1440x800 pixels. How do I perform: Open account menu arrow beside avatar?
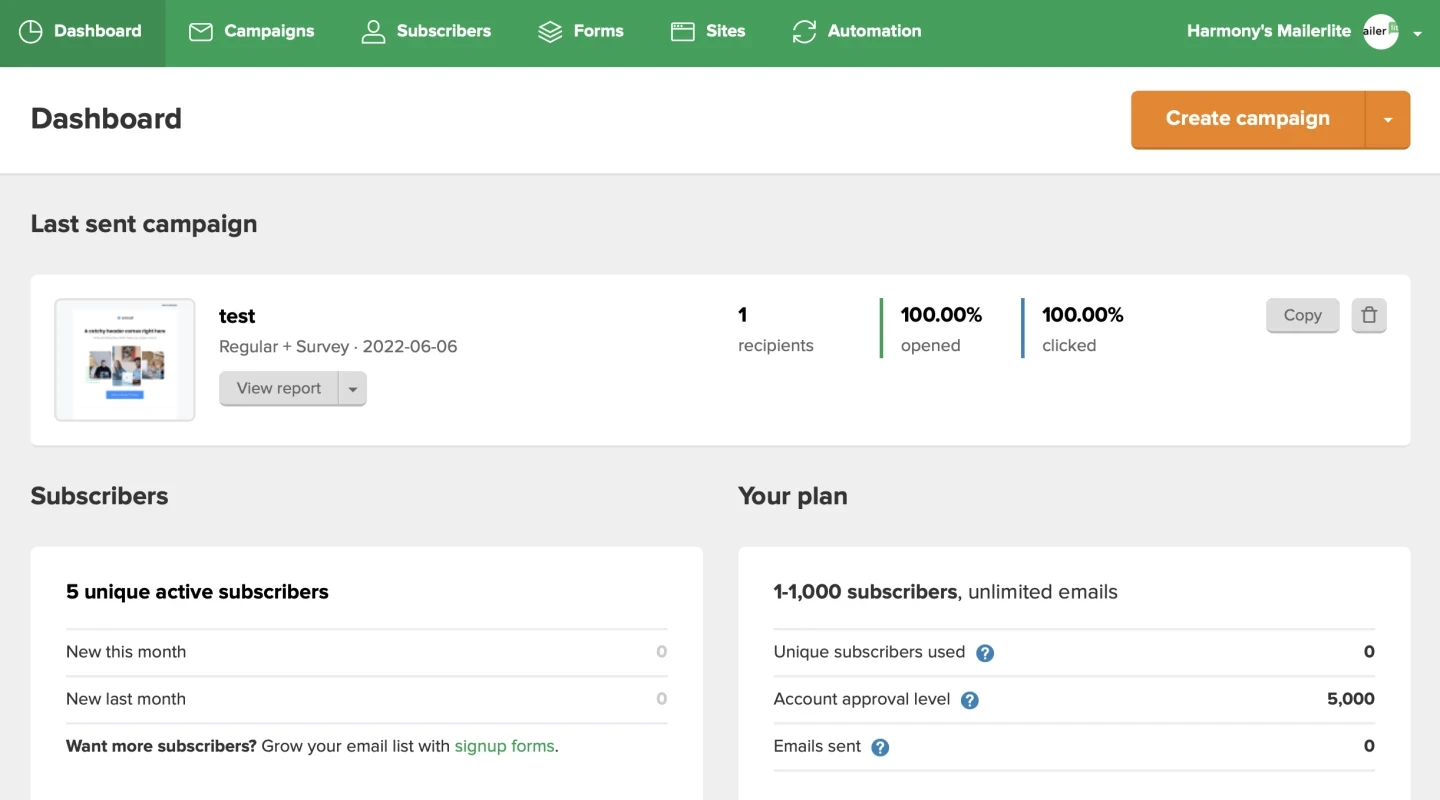tap(1417, 33)
